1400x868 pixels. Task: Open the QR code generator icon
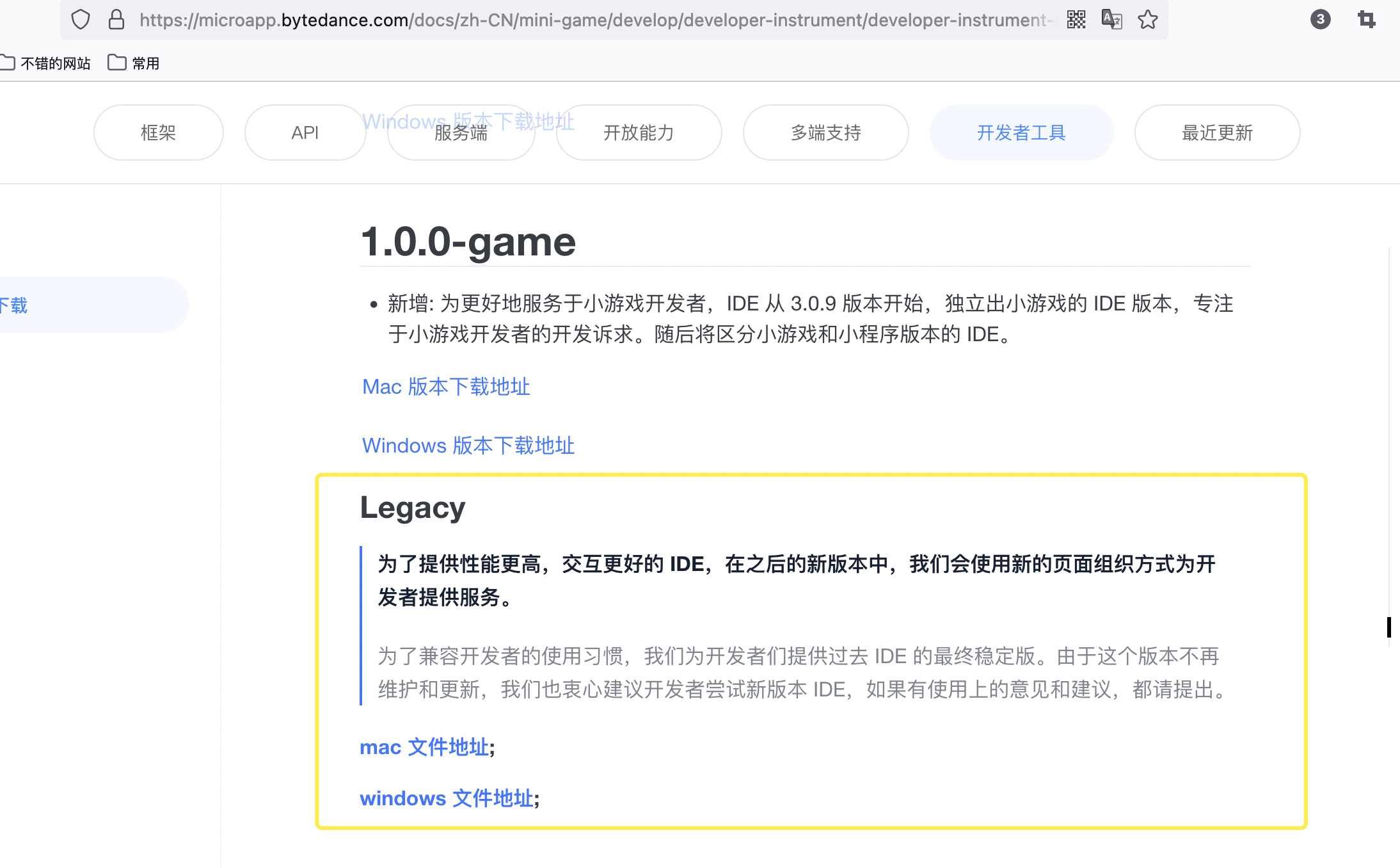1076,20
